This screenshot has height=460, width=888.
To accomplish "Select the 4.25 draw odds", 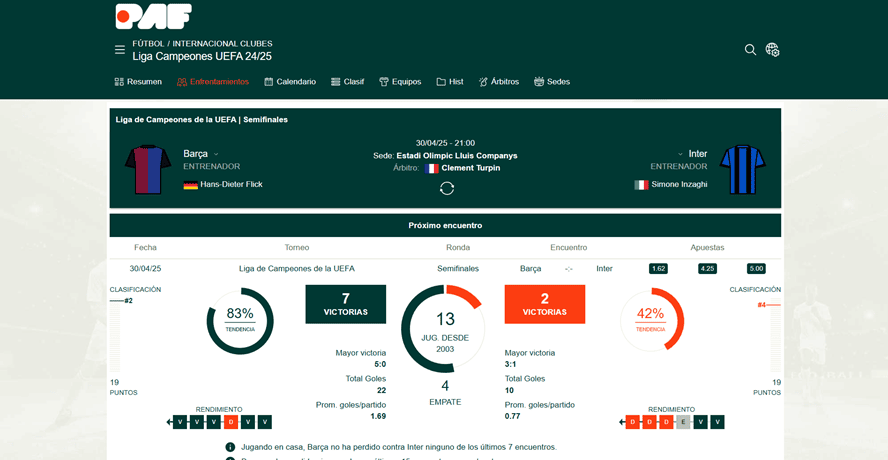I will click(x=707, y=269).
